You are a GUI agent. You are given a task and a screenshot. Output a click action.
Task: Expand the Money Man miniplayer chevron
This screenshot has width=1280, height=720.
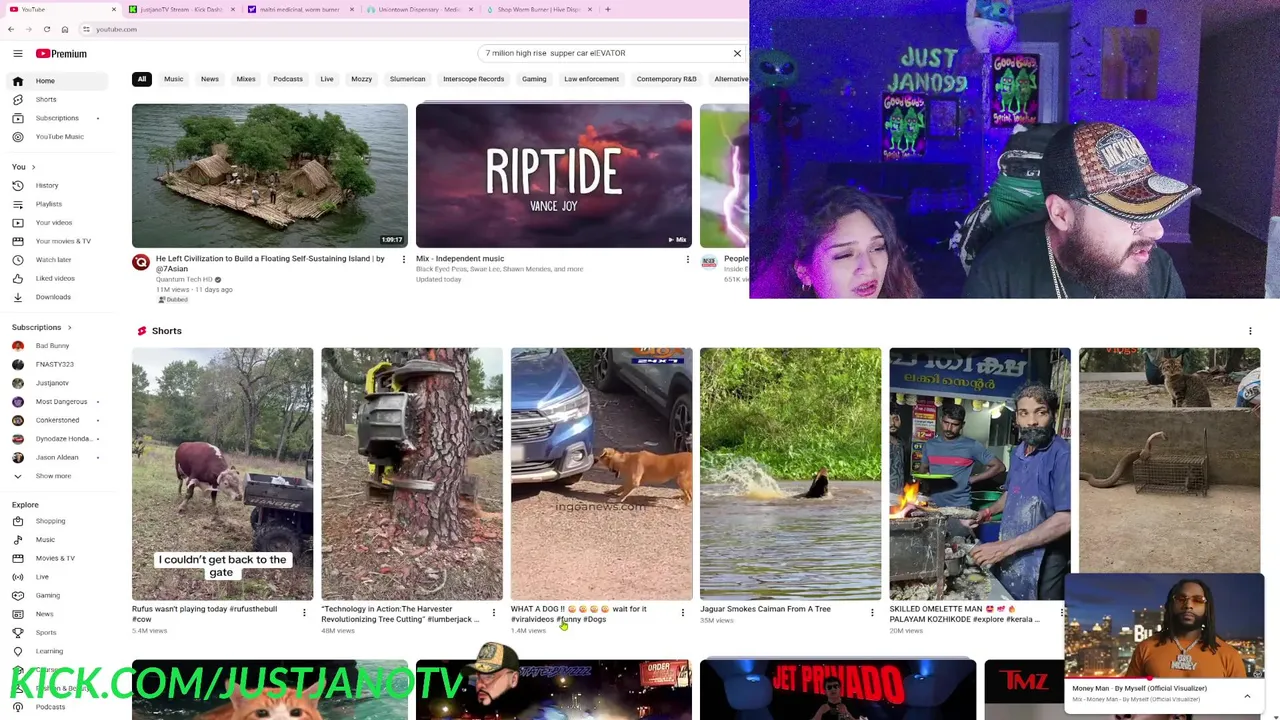1247,696
